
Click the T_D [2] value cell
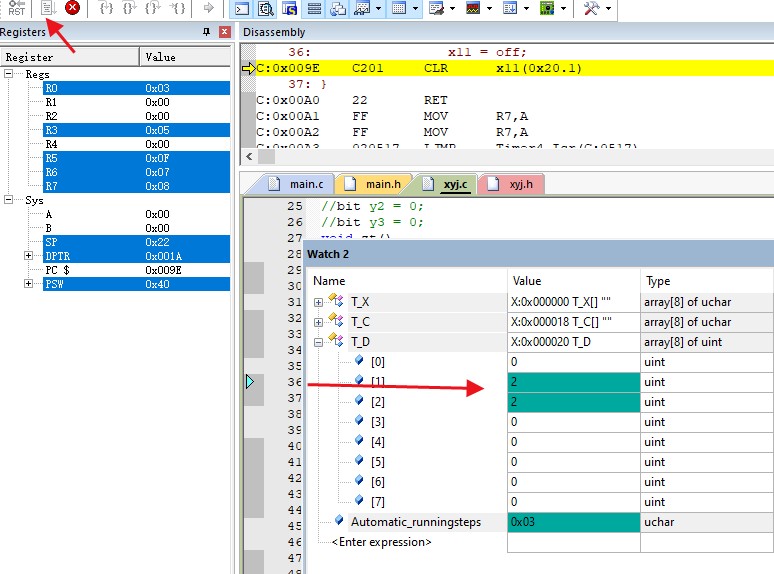(574, 402)
